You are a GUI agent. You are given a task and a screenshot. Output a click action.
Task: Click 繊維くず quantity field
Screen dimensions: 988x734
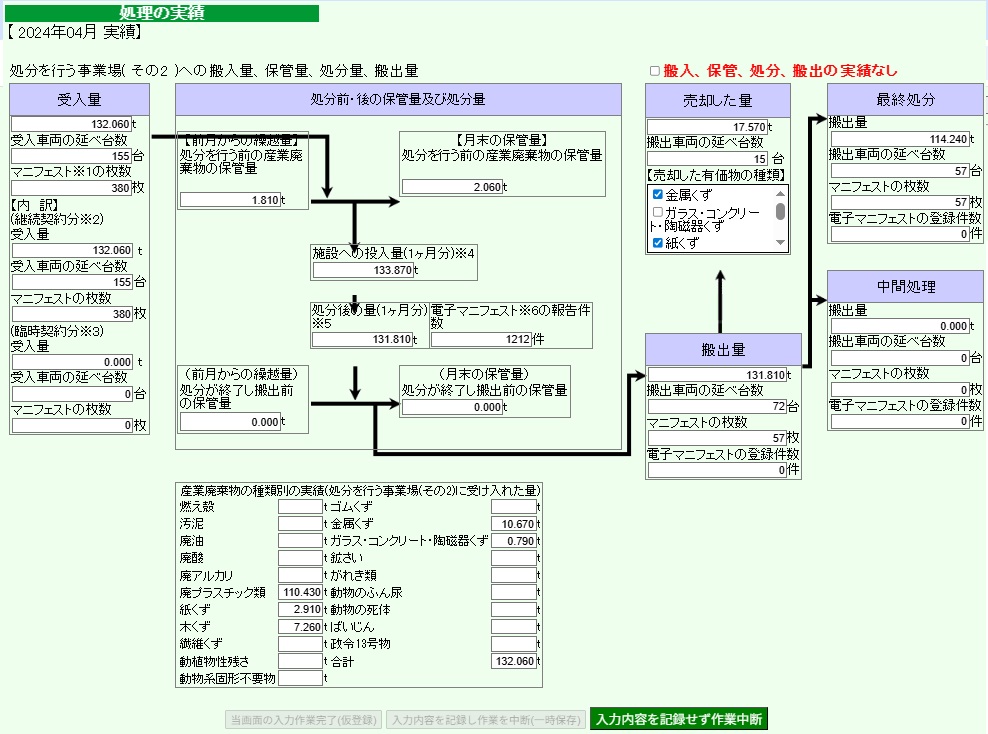(x=301, y=644)
